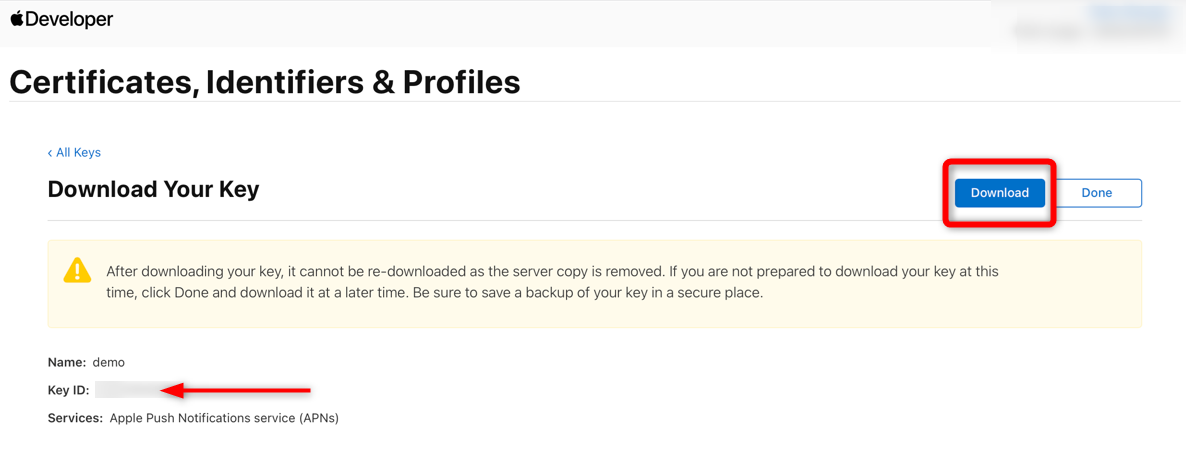Click the yellow warning banner background

click(595, 284)
